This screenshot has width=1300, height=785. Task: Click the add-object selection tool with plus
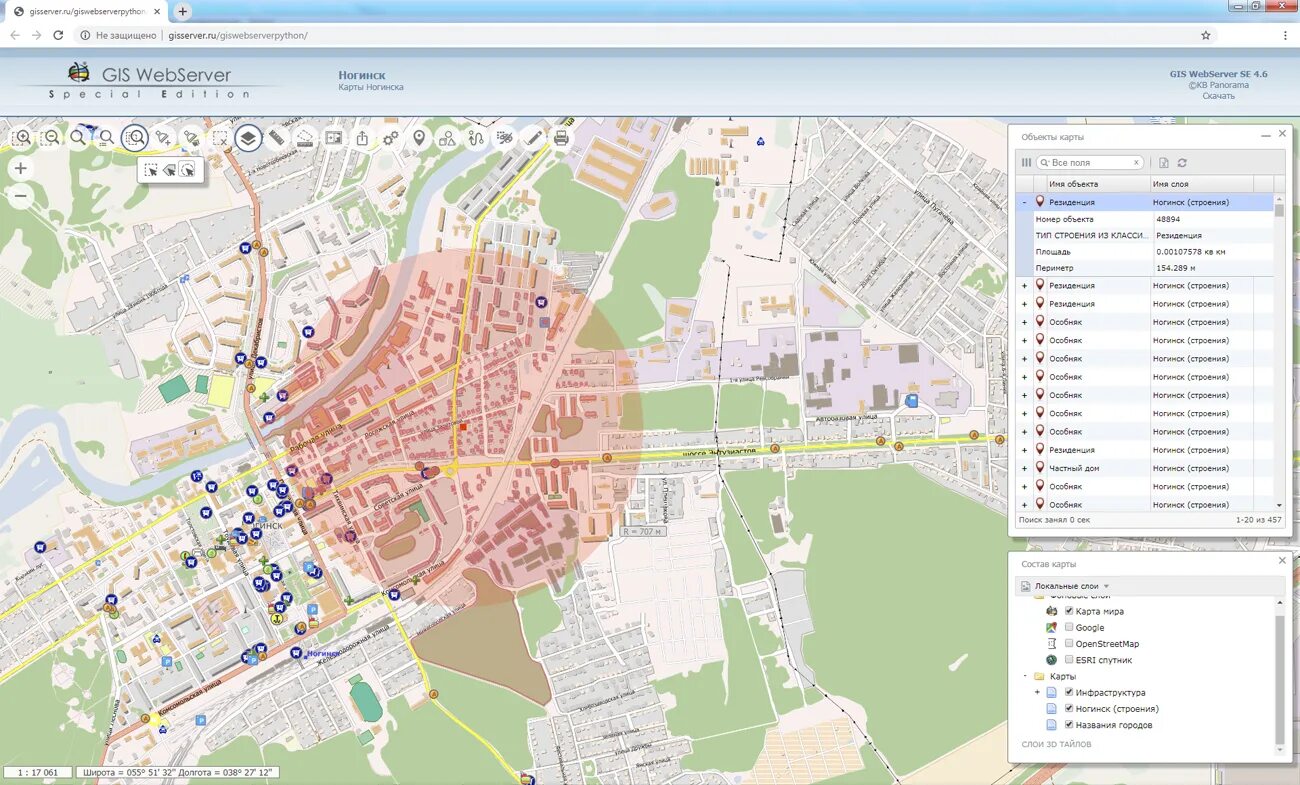(x=163, y=138)
